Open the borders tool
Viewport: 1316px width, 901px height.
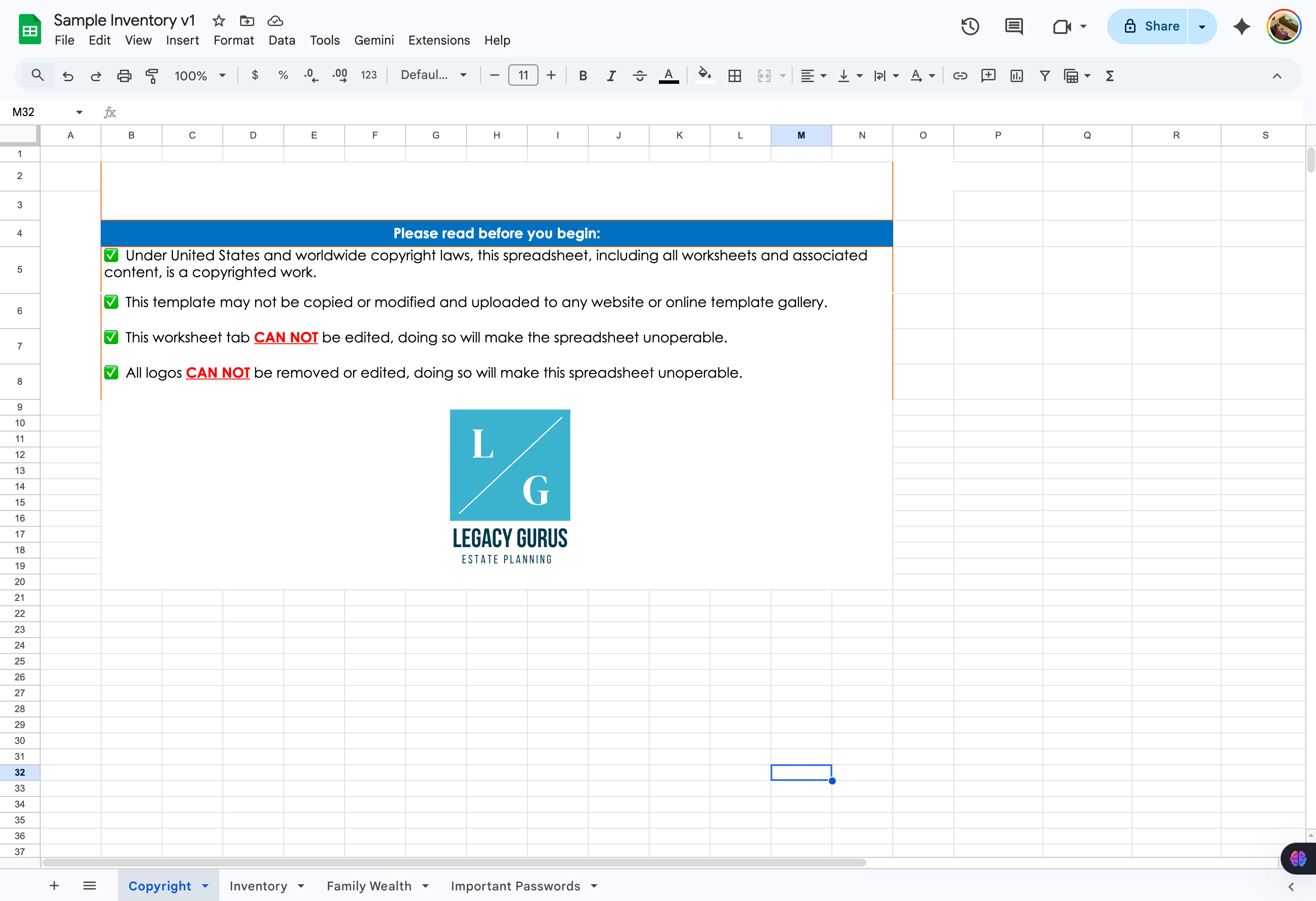click(734, 75)
